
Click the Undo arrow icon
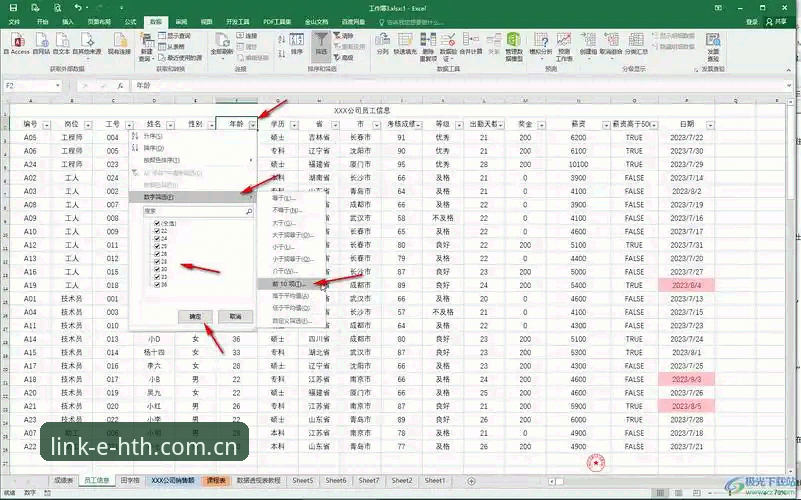pyautogui.click(x=78, y=8)
